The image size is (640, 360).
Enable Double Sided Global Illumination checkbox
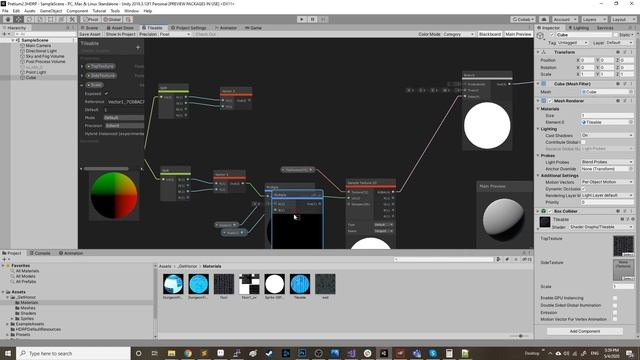click(615, 305)
